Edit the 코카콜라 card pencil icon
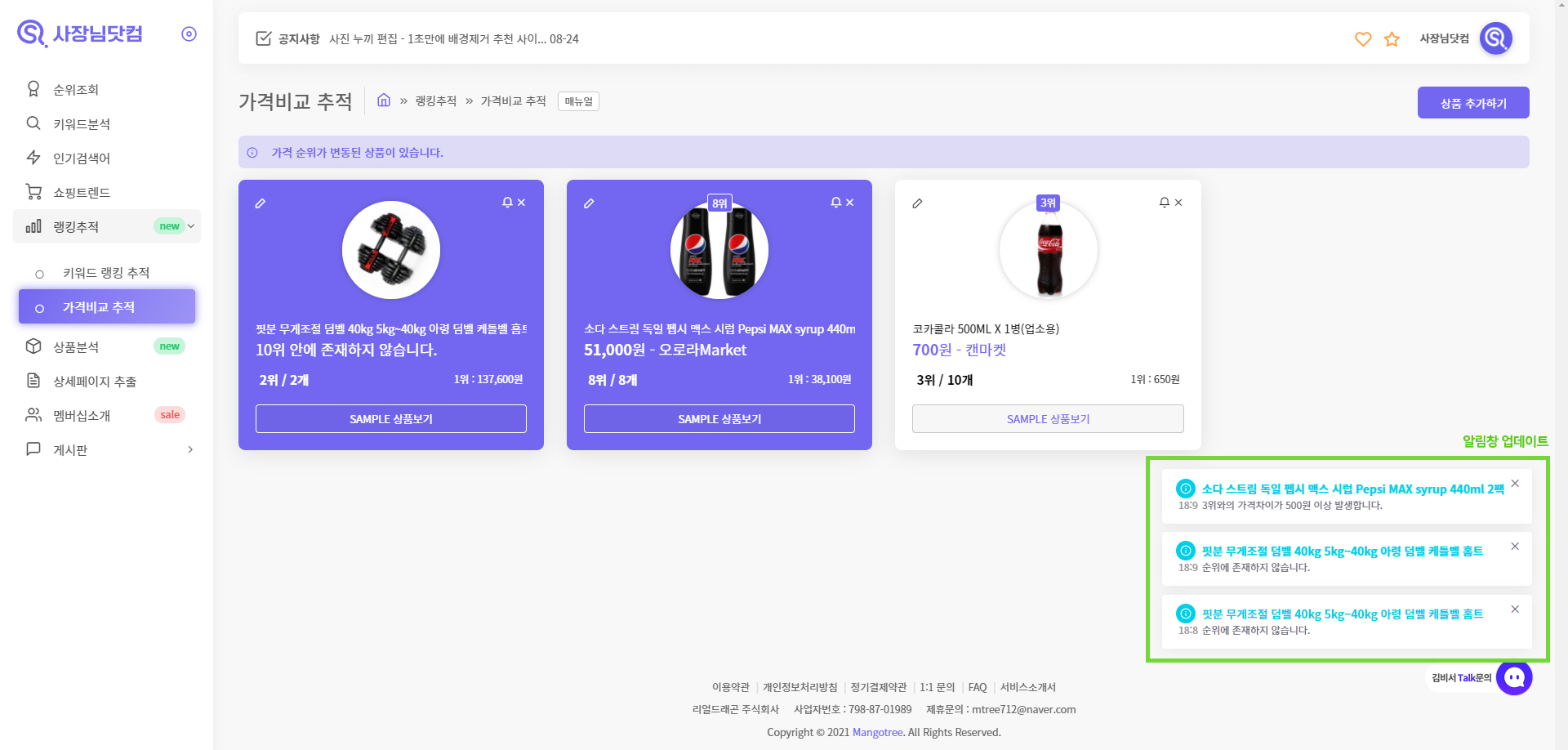1568x750 pixels. pyautogui.click(x=917, y=203)
